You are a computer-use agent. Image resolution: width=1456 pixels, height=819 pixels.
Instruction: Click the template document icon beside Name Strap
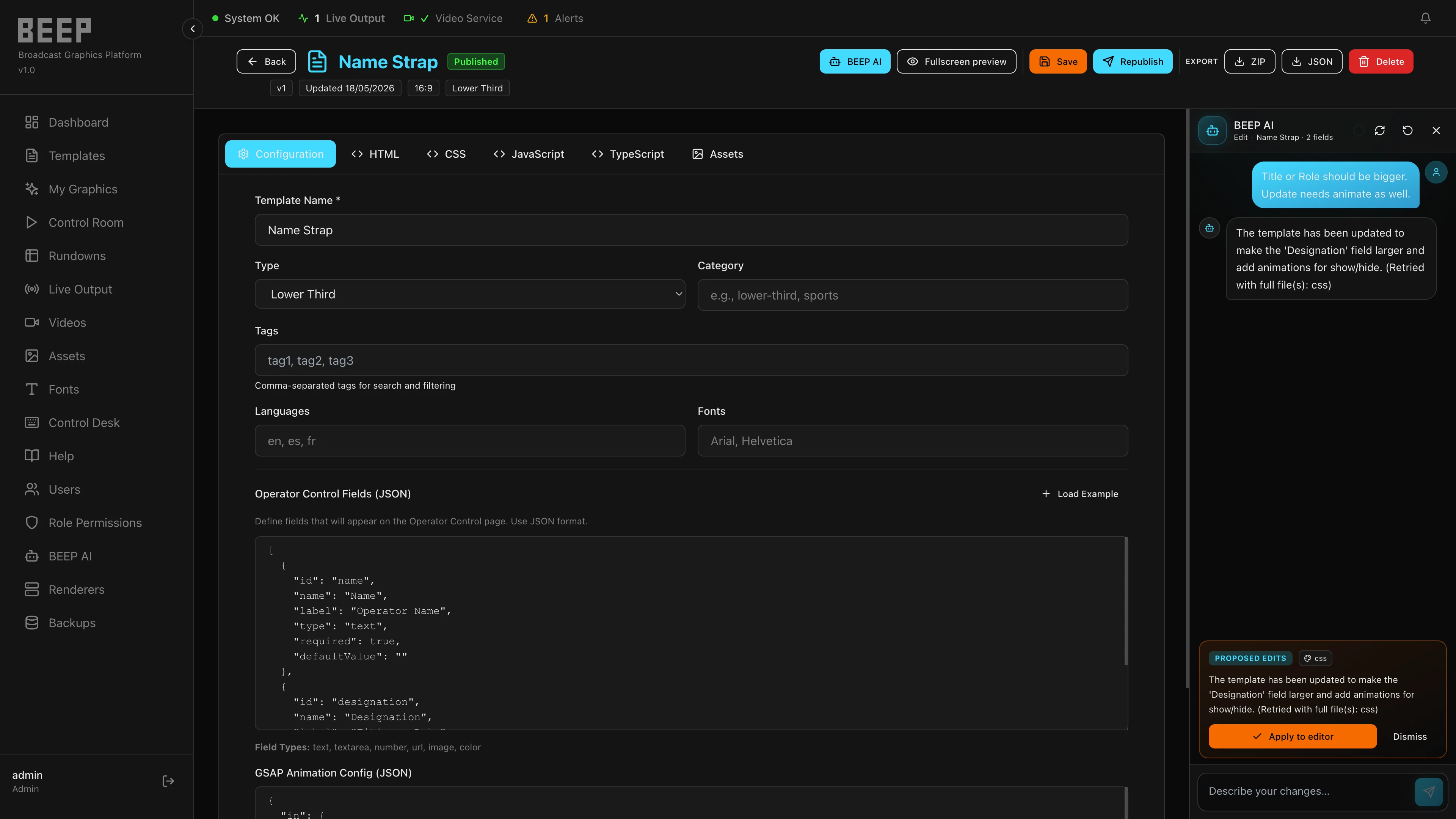(317, 61)
